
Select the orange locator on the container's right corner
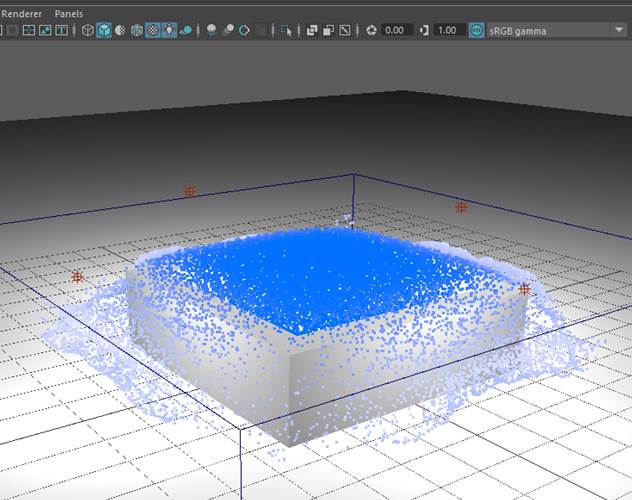coord(524,289)
